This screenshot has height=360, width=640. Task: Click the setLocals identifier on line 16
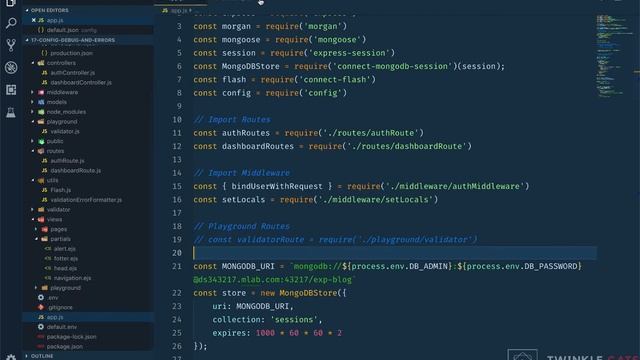[x=243, y=200]
